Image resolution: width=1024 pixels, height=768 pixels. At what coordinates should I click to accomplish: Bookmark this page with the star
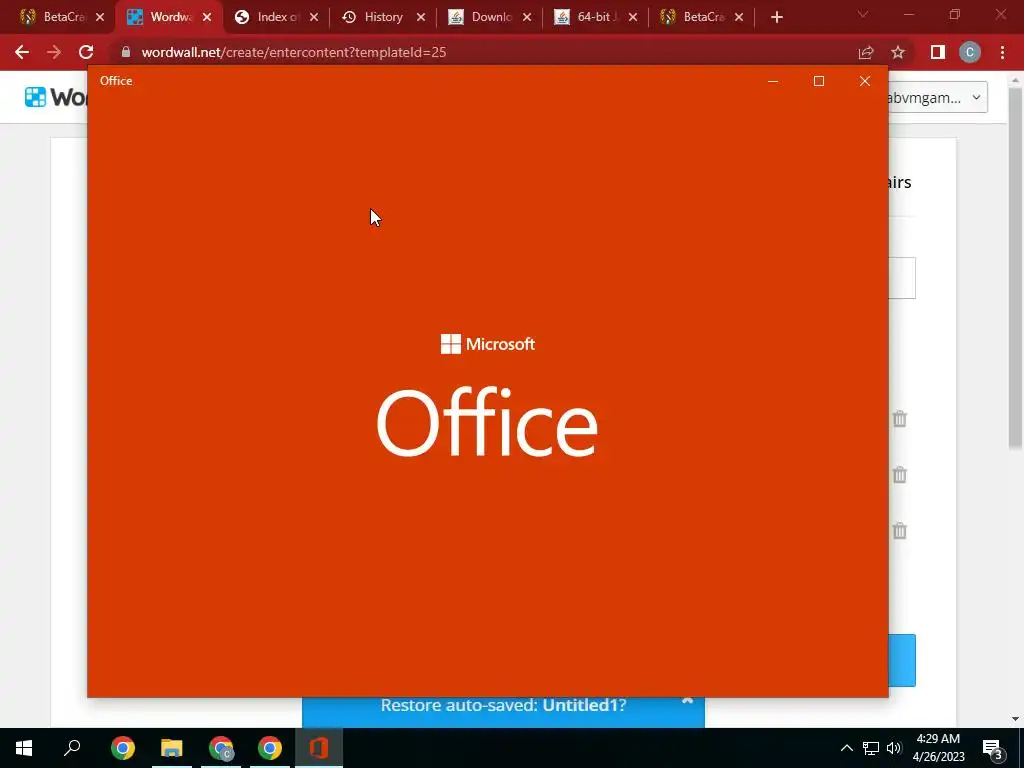898,52
